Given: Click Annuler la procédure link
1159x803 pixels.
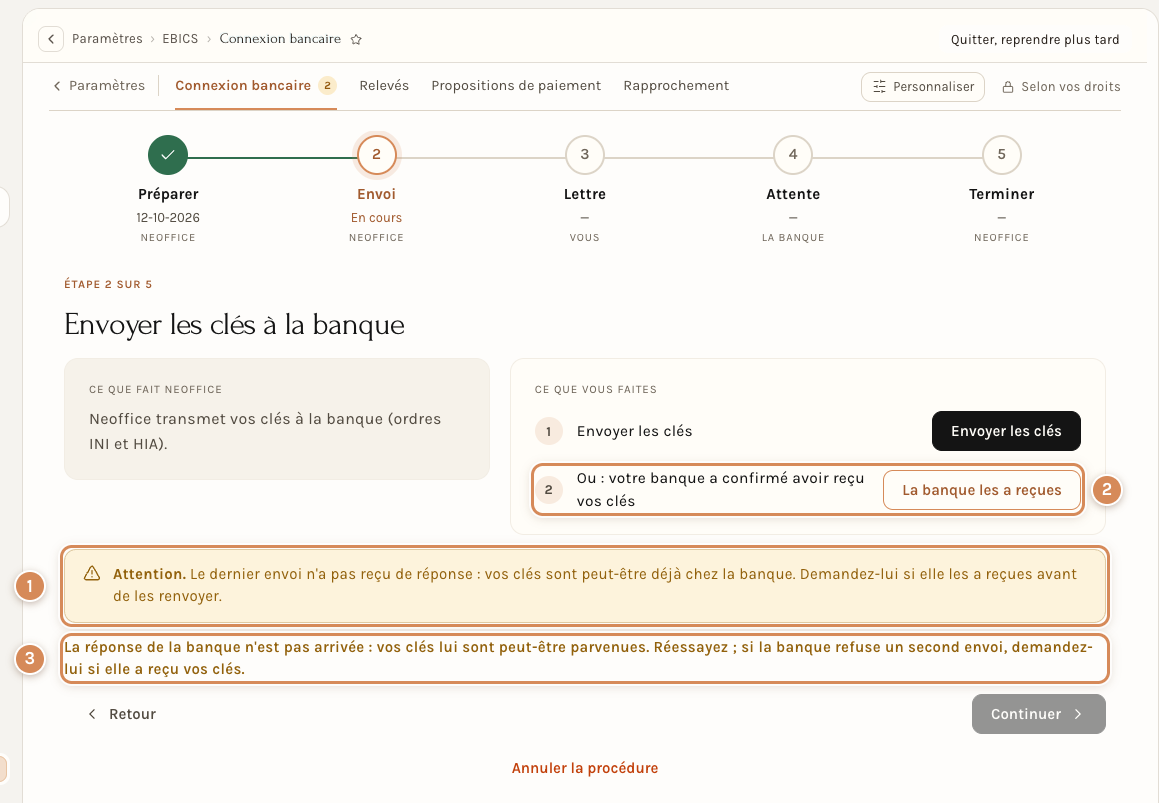Looking at the screenshot, I should [585, 768].
